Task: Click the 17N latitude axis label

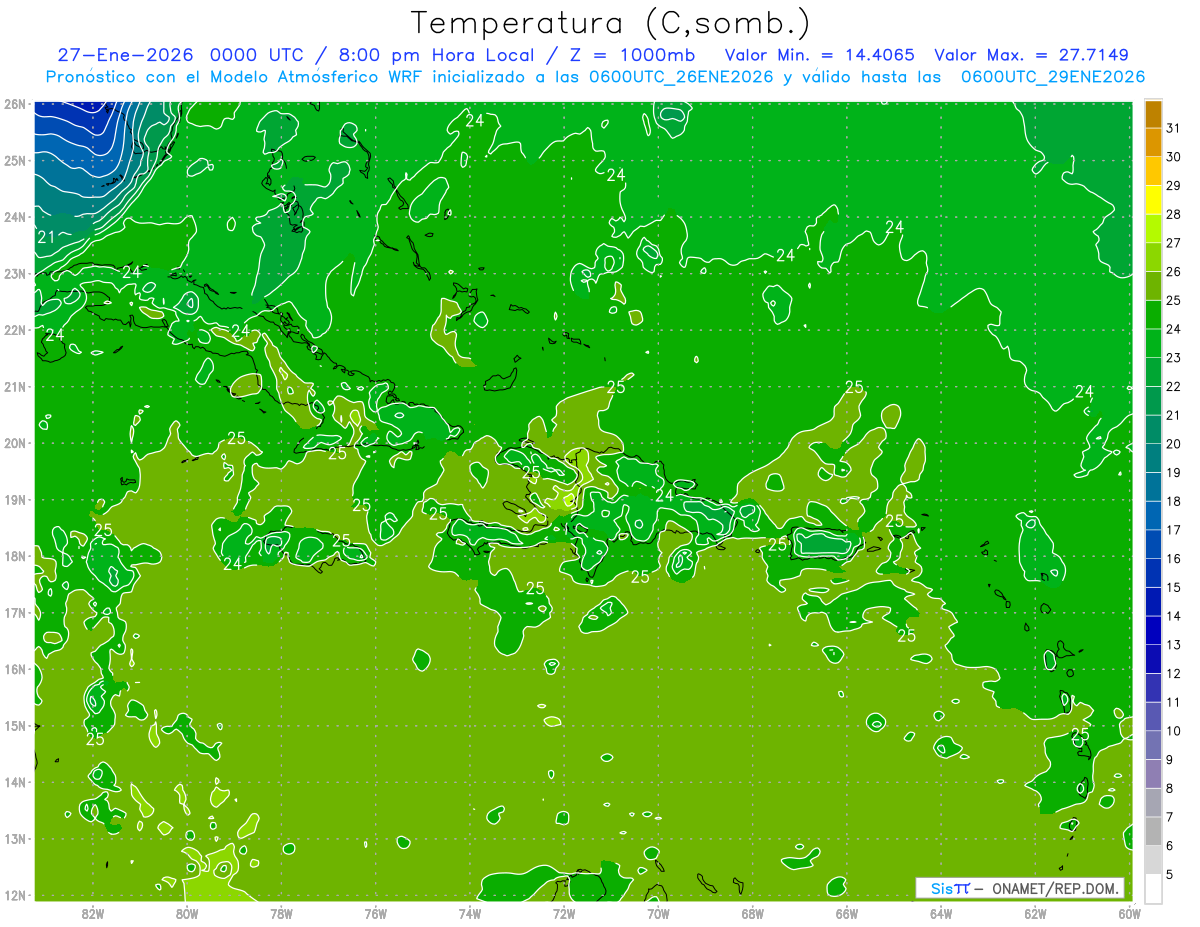Action: [x=14, y=612]
